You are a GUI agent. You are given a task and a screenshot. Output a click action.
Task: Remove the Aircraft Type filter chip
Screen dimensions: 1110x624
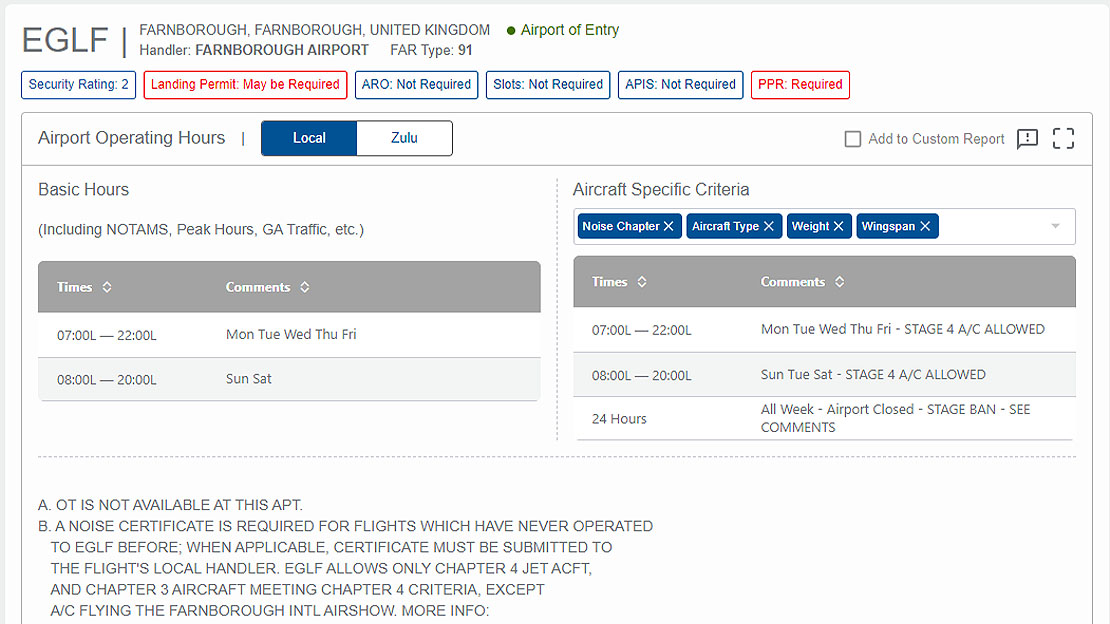point(769,226)
